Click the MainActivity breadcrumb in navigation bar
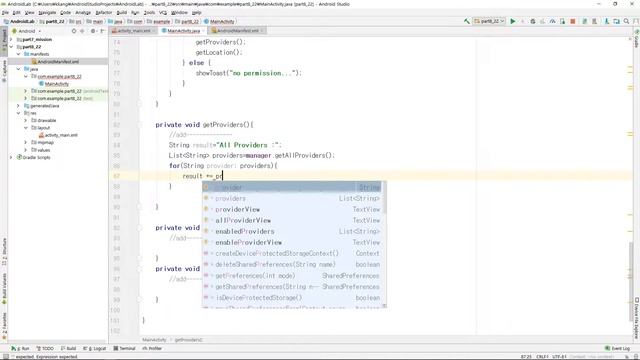 coord(220,21)
